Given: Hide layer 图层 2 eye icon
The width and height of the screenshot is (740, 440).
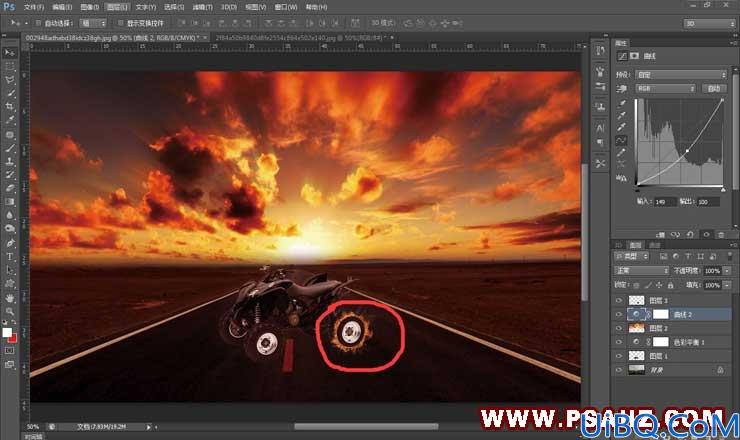Looking at the screenshot, I should coord(619,328).
